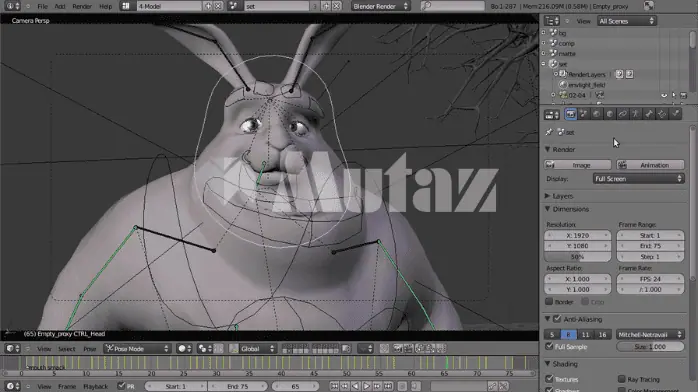Enable the Ray Tracing checkbox
This screenshot has height=392, width=698.
coord(622,379)
